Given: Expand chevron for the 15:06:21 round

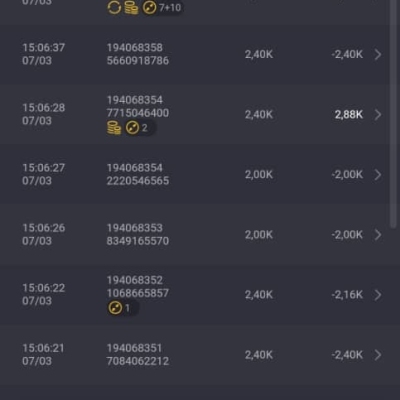Looking at the screenshot, I should 378,355.
